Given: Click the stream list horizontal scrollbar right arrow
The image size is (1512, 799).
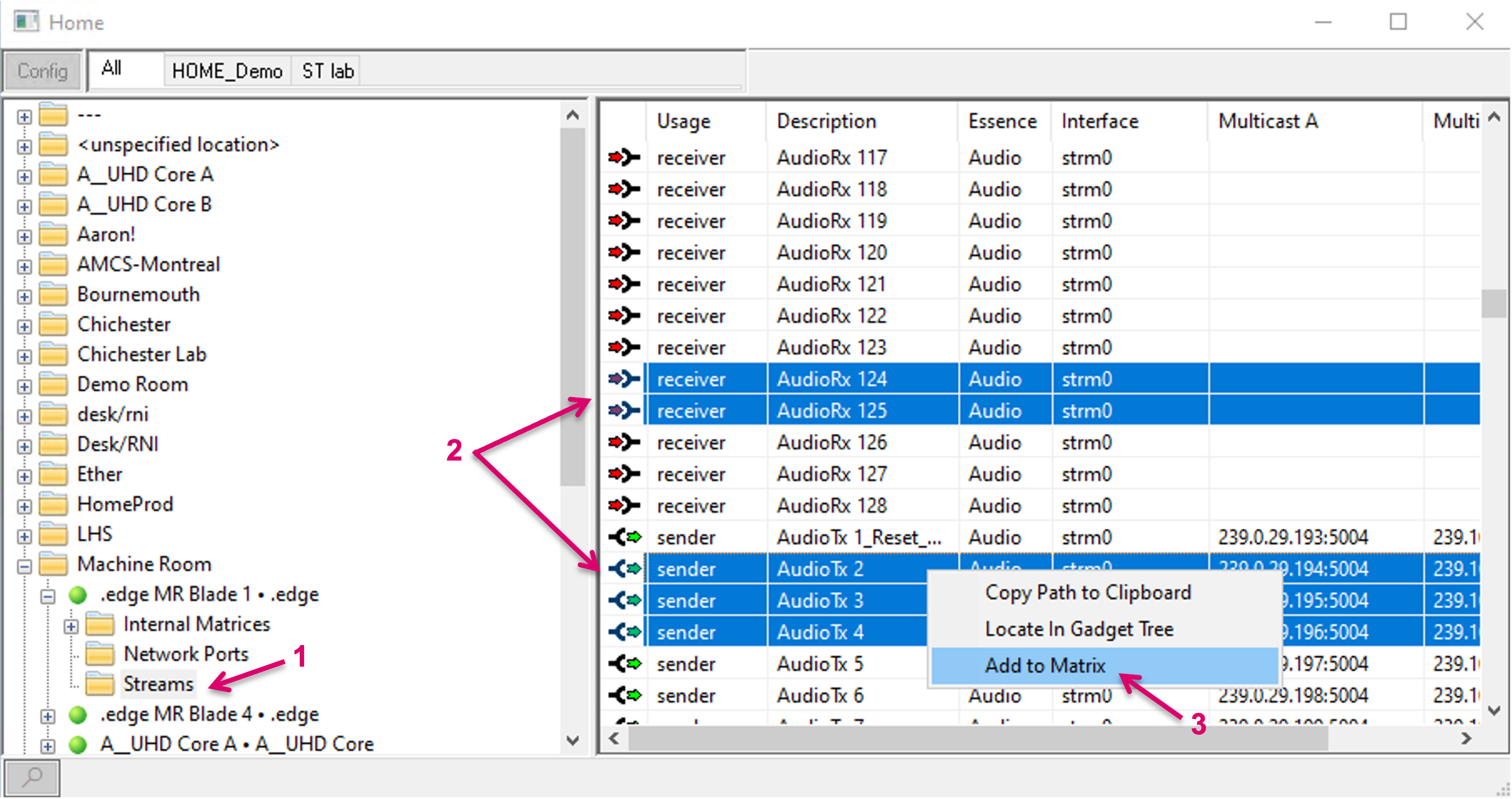Looking at the screenshot, I should pyautogui.click(x=1466, y=738).
